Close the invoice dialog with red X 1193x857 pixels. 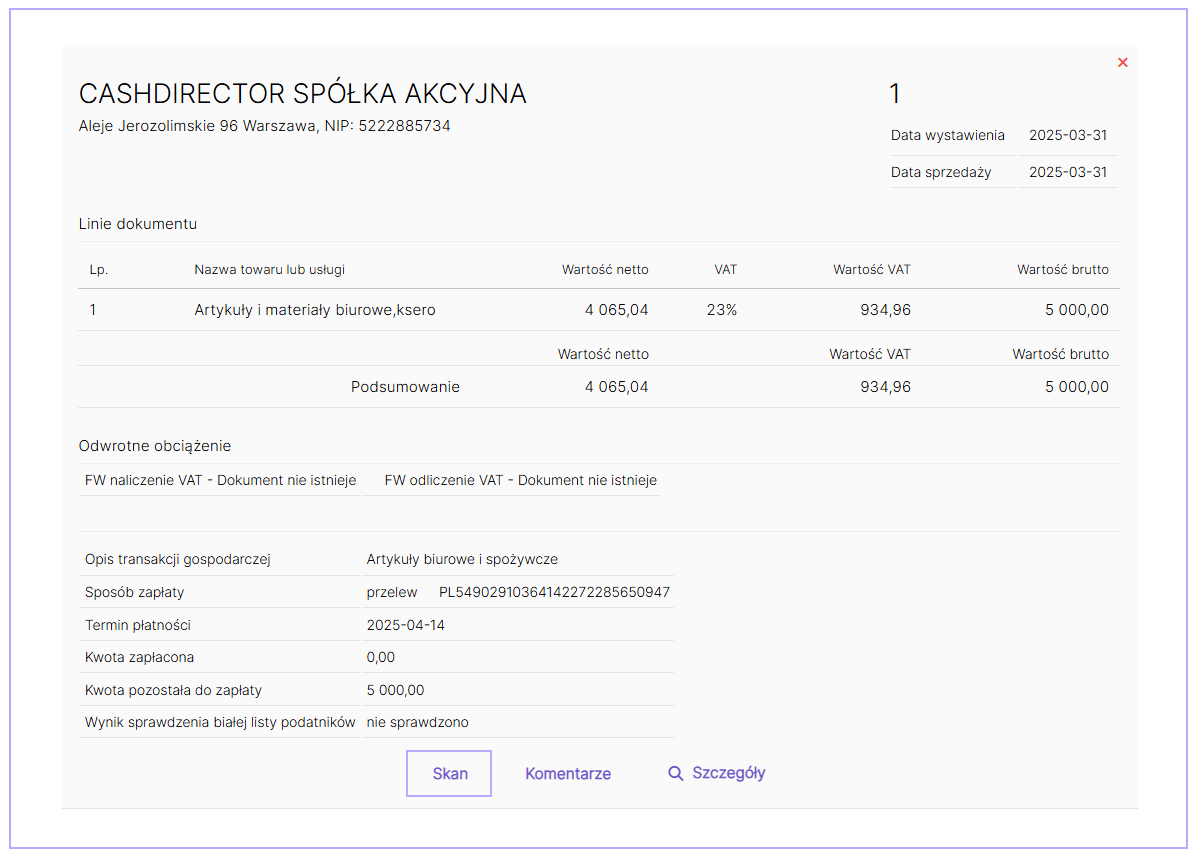click(x=1122, y=62)
